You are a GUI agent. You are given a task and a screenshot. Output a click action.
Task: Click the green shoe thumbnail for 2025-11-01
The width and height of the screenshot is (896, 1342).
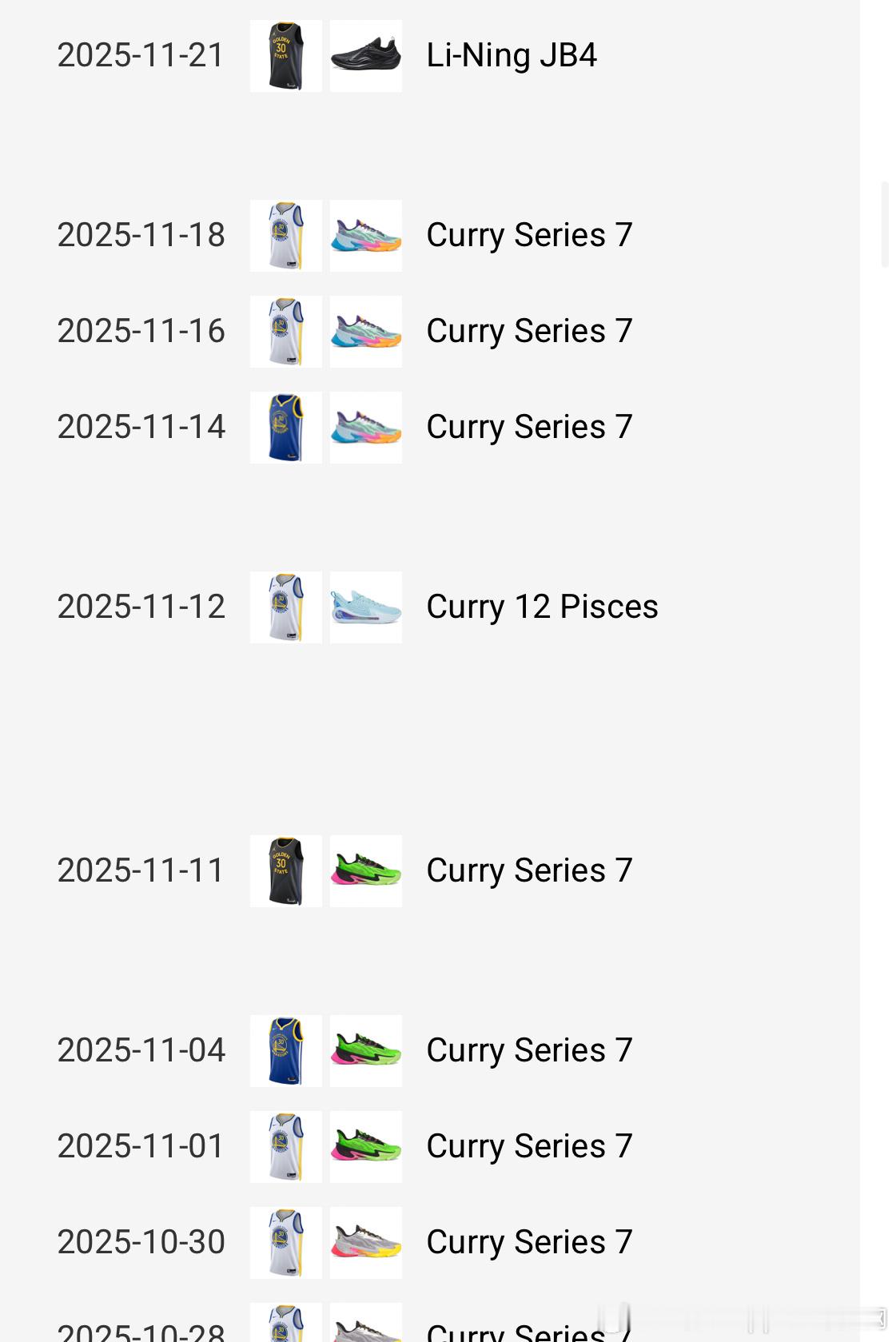click(x=365, y=1147)
